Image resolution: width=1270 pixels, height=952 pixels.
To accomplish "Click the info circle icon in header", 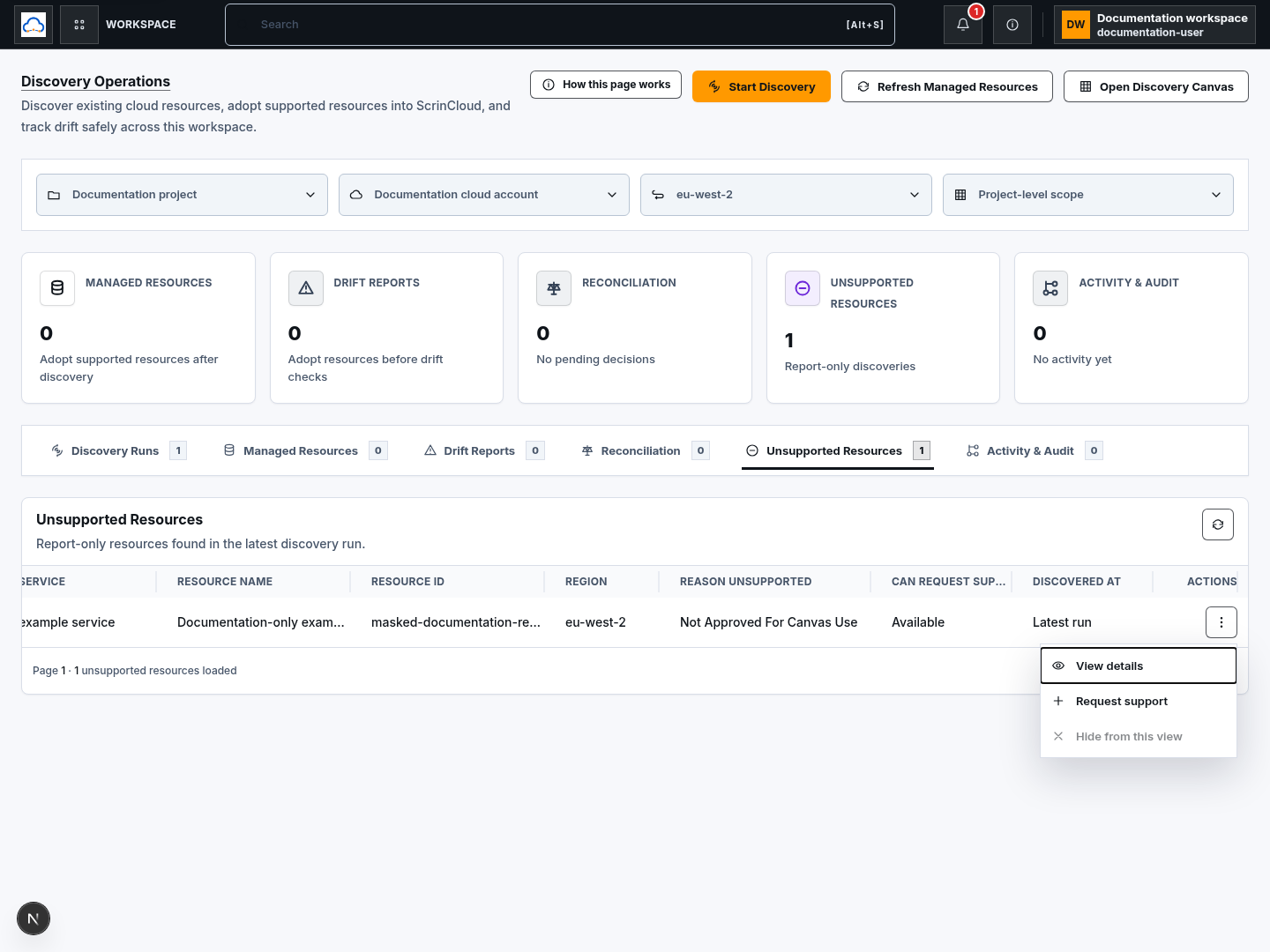I will click(1012, 25).
